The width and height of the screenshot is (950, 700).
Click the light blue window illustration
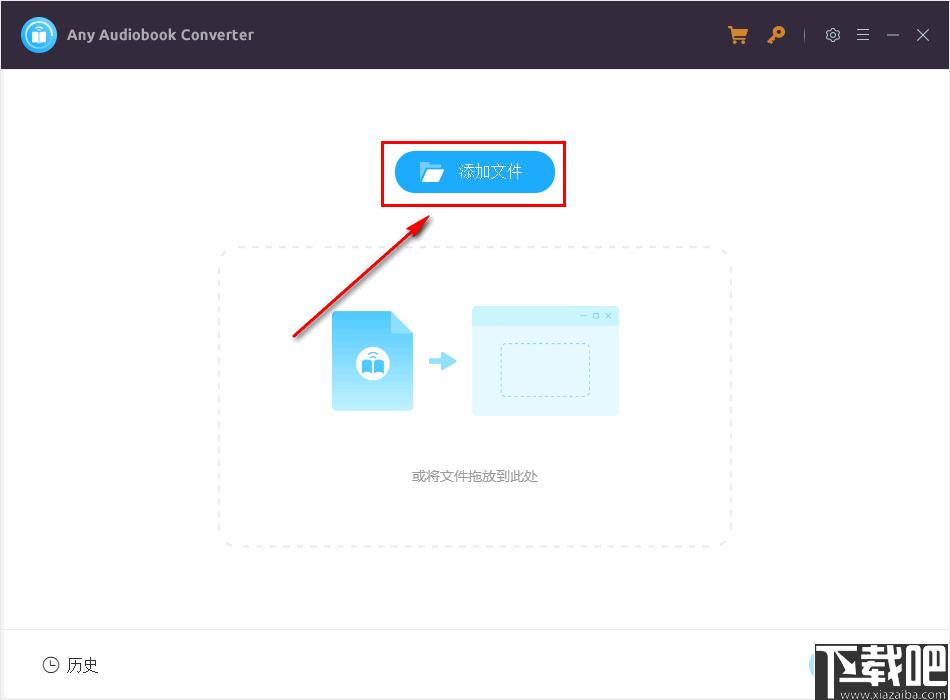(545, 361)
